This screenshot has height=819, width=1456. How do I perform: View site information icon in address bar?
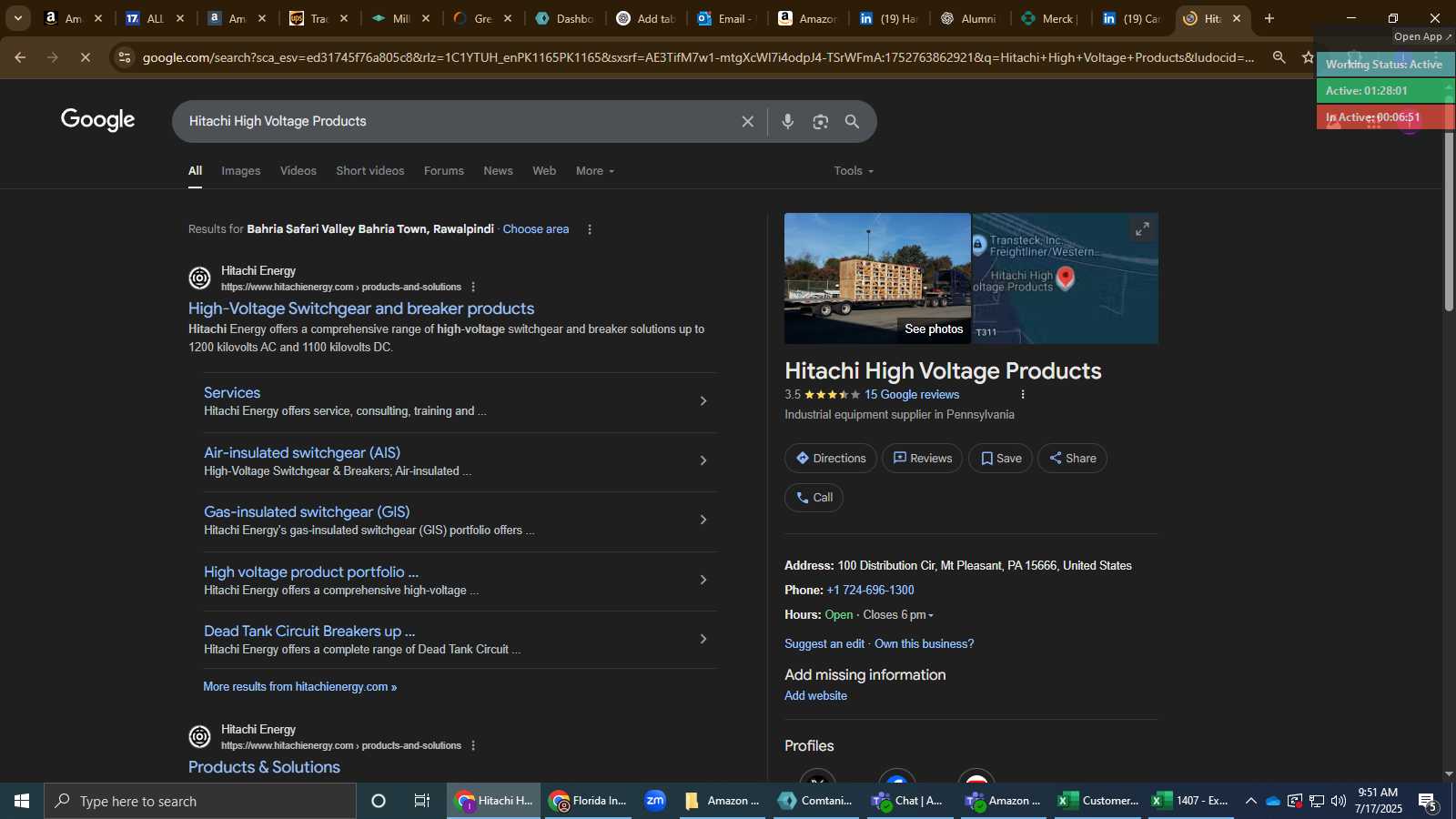point(125,57)
